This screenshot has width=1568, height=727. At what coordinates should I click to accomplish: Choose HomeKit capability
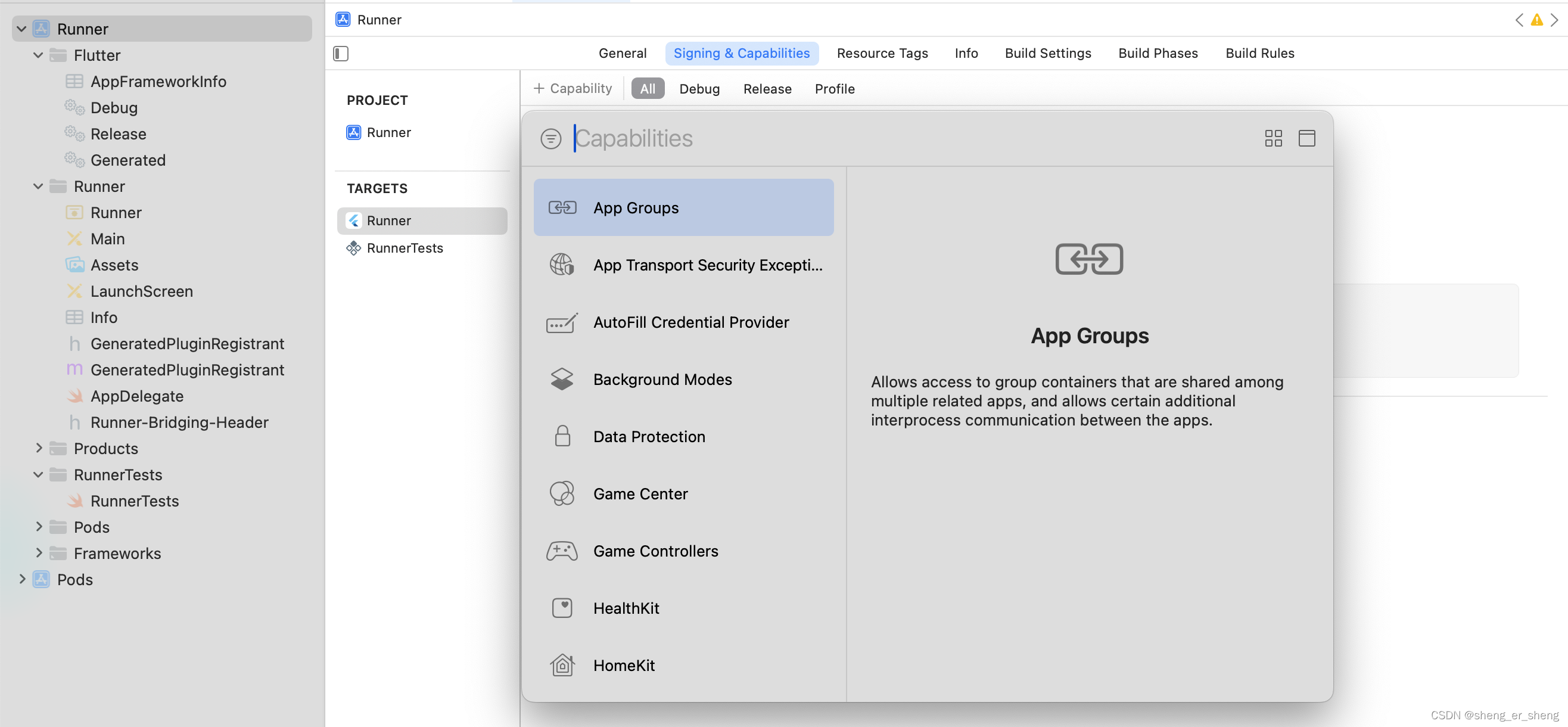click(683, 665)
